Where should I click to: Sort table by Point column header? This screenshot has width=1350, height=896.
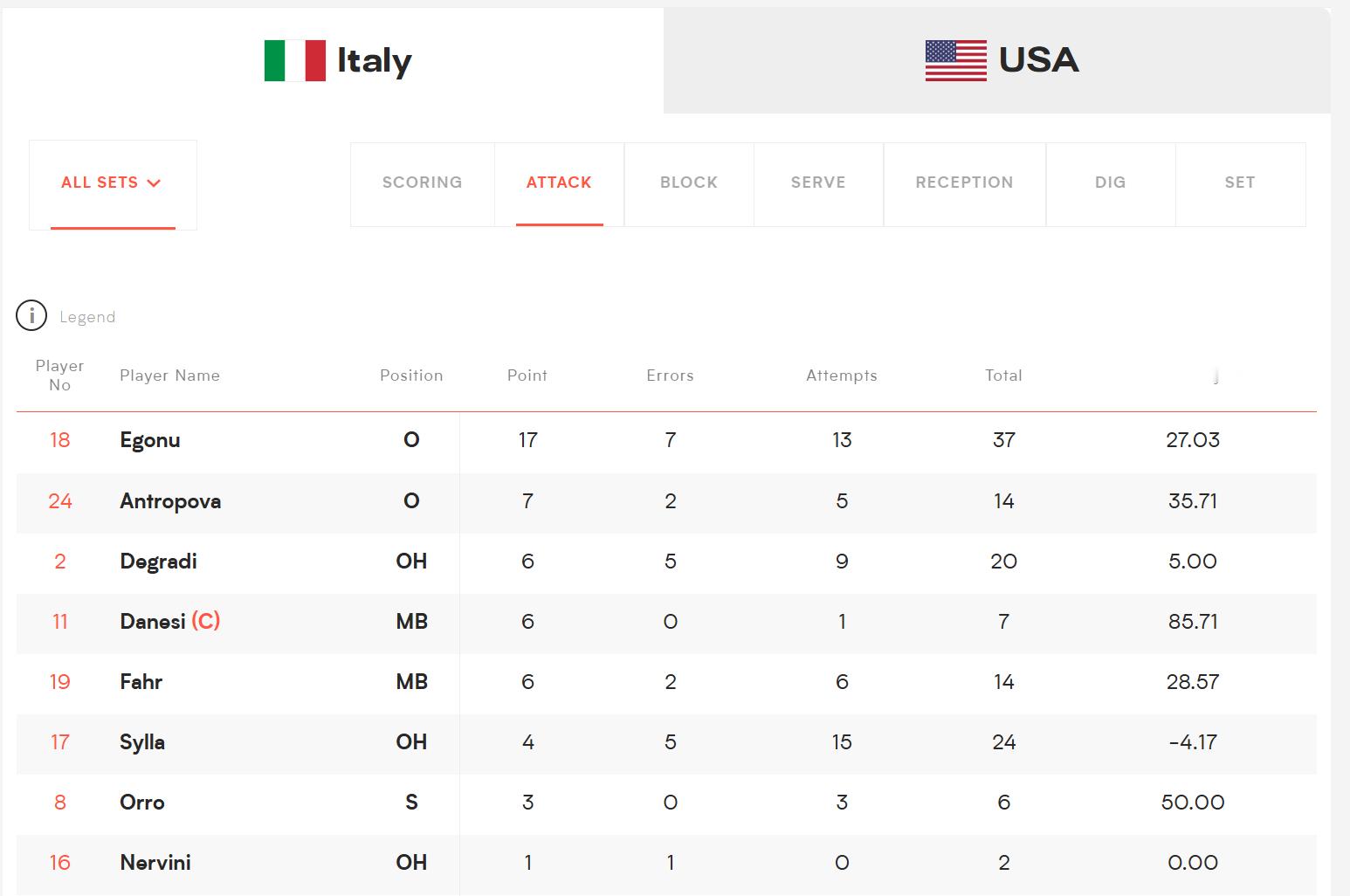click(x=527, y=376)
